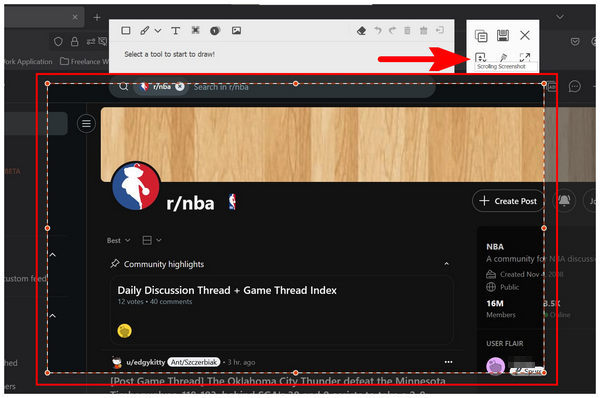The height and width of the screenshot is (398, 600).
Task: Click the NBA logo emoji beside r/nba
Action: [x=232, y=202]
